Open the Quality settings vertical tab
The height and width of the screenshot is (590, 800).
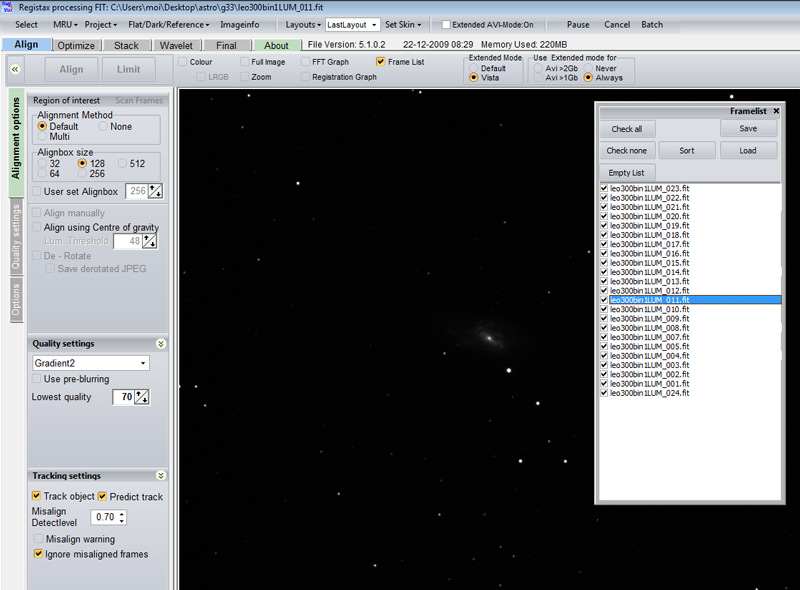coord(16,237)
